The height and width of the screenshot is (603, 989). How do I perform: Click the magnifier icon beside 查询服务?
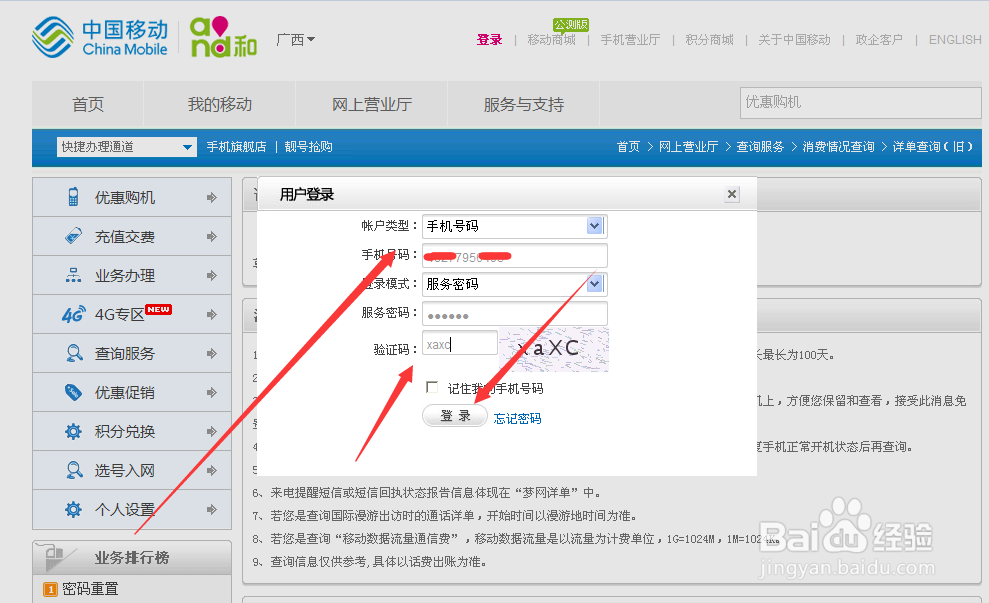tap(74, 353)
